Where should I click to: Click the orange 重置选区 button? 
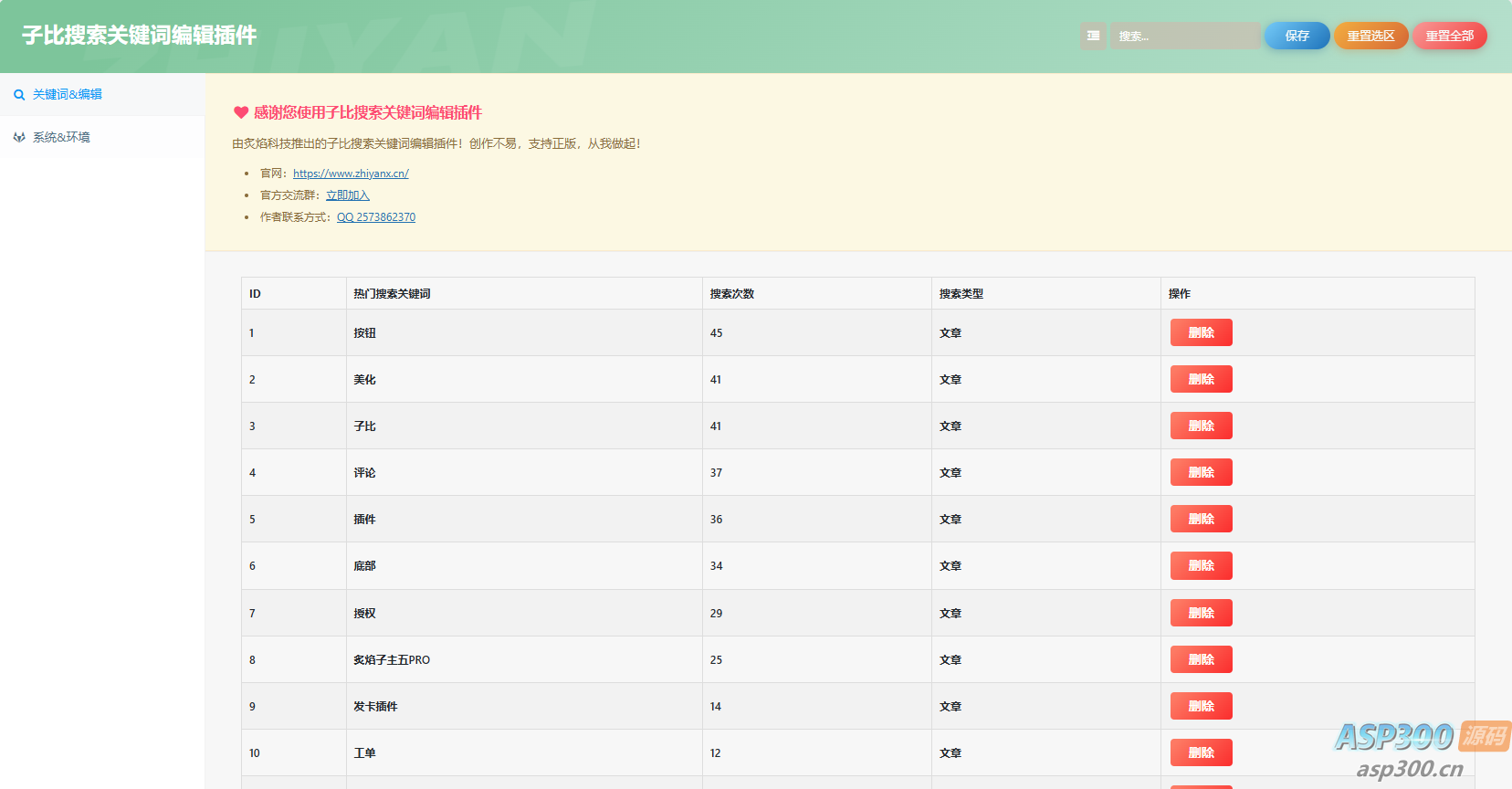[1370, 36]
